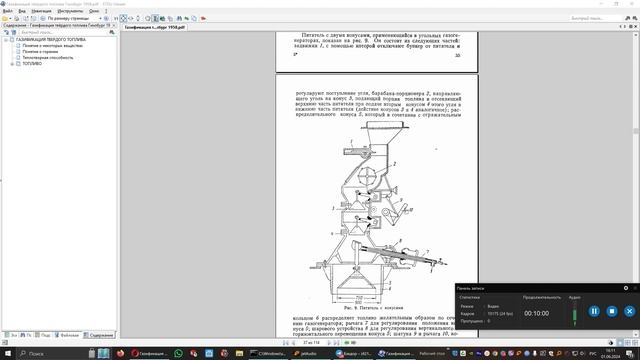The image size is (640, 360).
Task: Expand the ТОПЛИВО tree node
Action: [12, 64]
